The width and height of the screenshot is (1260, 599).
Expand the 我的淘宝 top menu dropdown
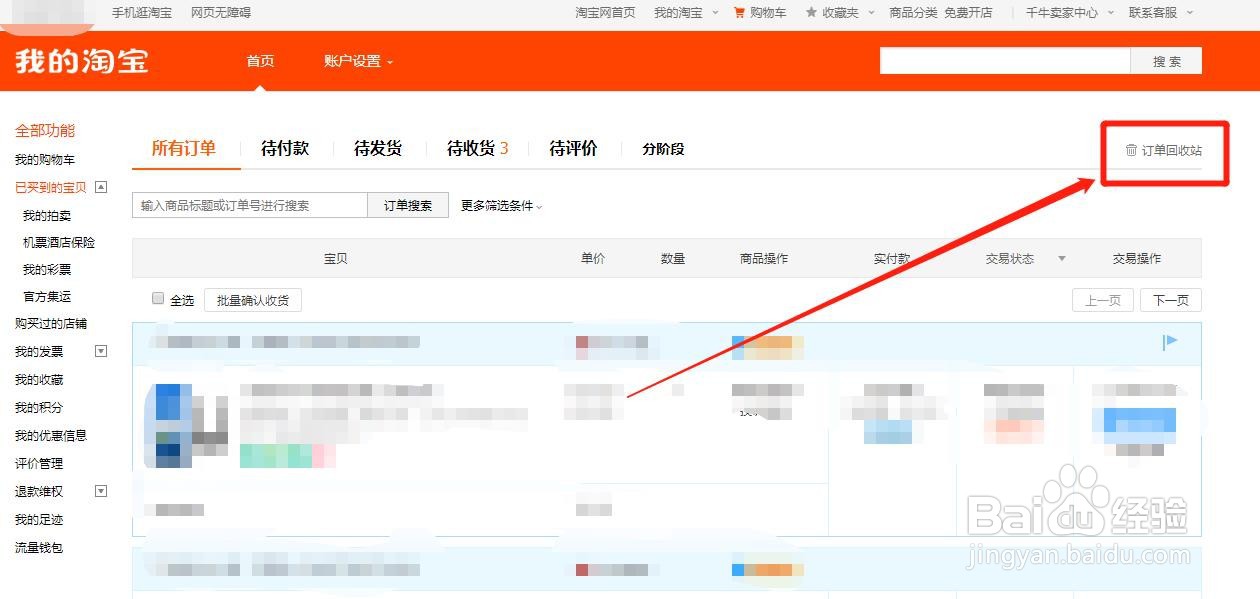[714, 13]
